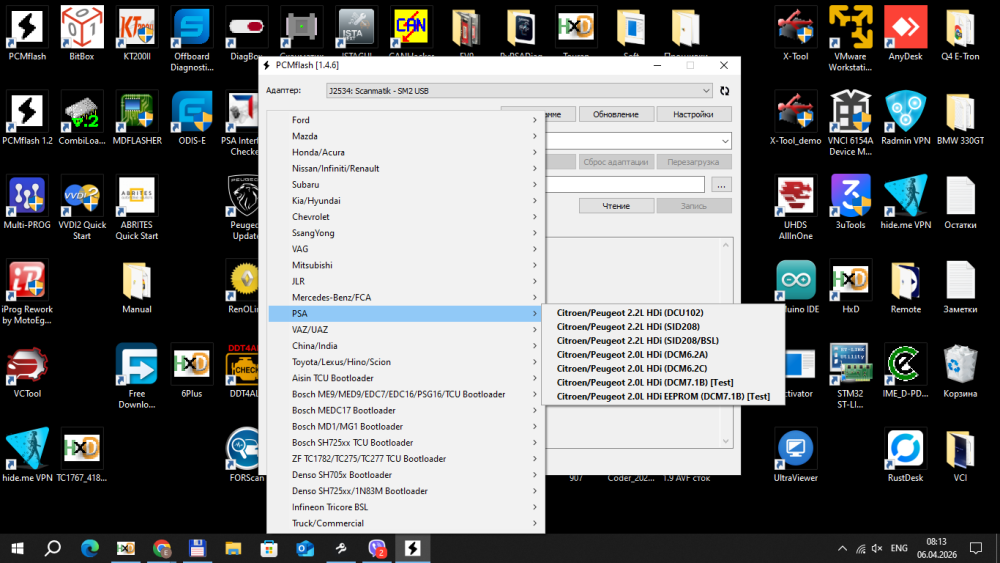
Task: Launch MDFLASHER from the desktop
Action: 136,118
